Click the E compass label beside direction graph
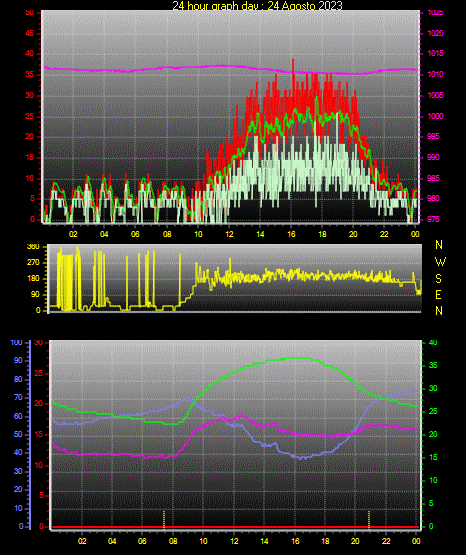Viewport: 466px width, 555px height. click(x=438, y=294)
